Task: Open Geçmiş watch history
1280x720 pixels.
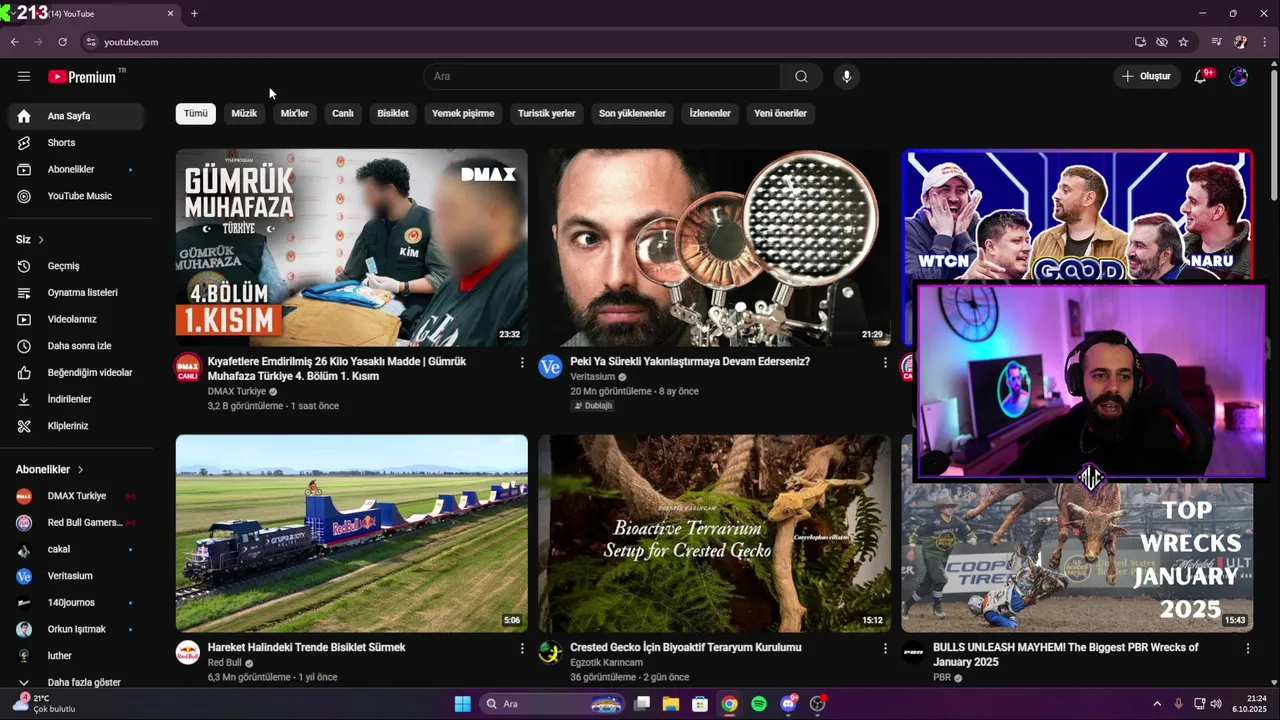Action: (76, 266)
